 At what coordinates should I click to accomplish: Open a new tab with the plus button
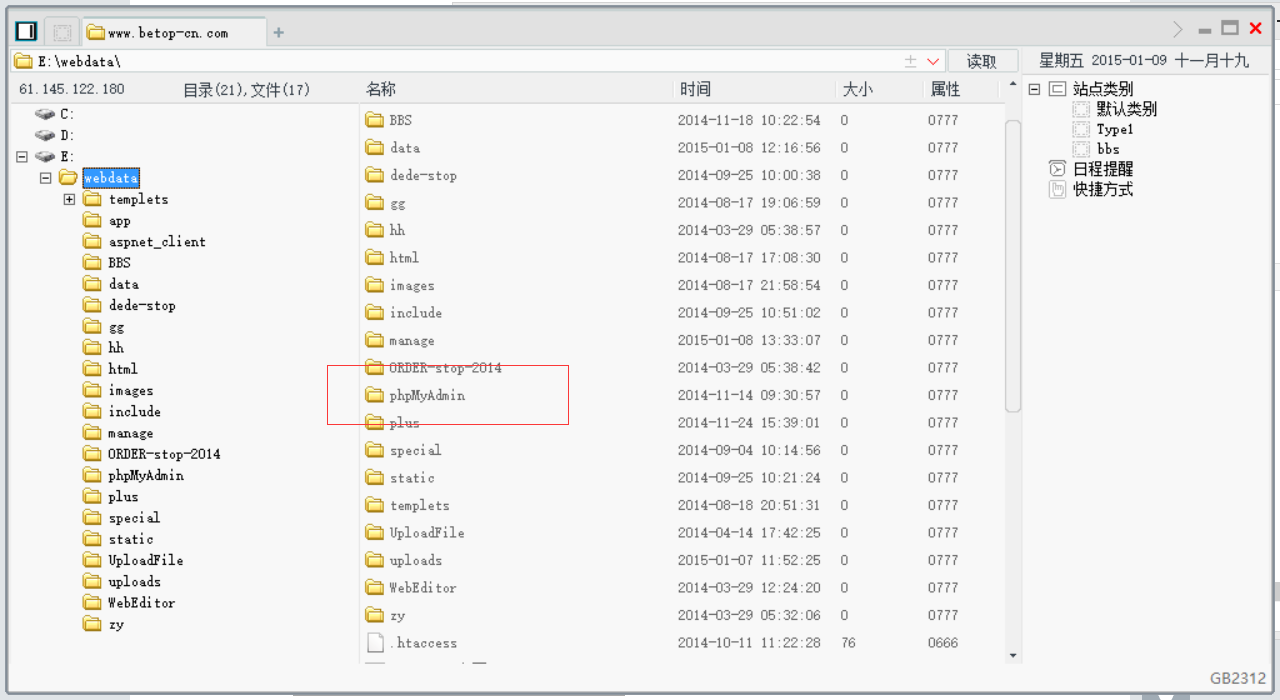[279, 33]
